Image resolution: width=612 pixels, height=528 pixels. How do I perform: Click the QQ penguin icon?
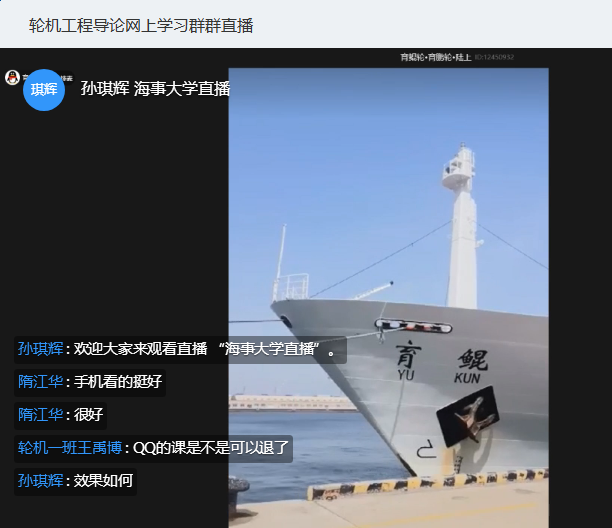tap(12, 77)
